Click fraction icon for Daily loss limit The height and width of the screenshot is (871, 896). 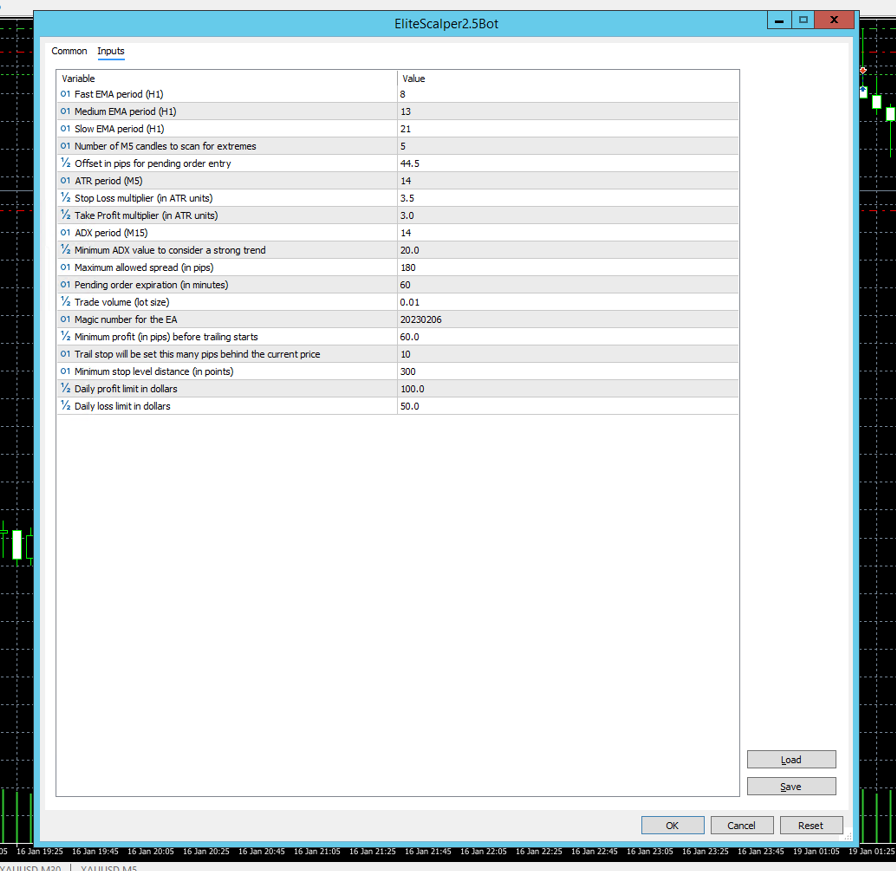coord(65,406)
